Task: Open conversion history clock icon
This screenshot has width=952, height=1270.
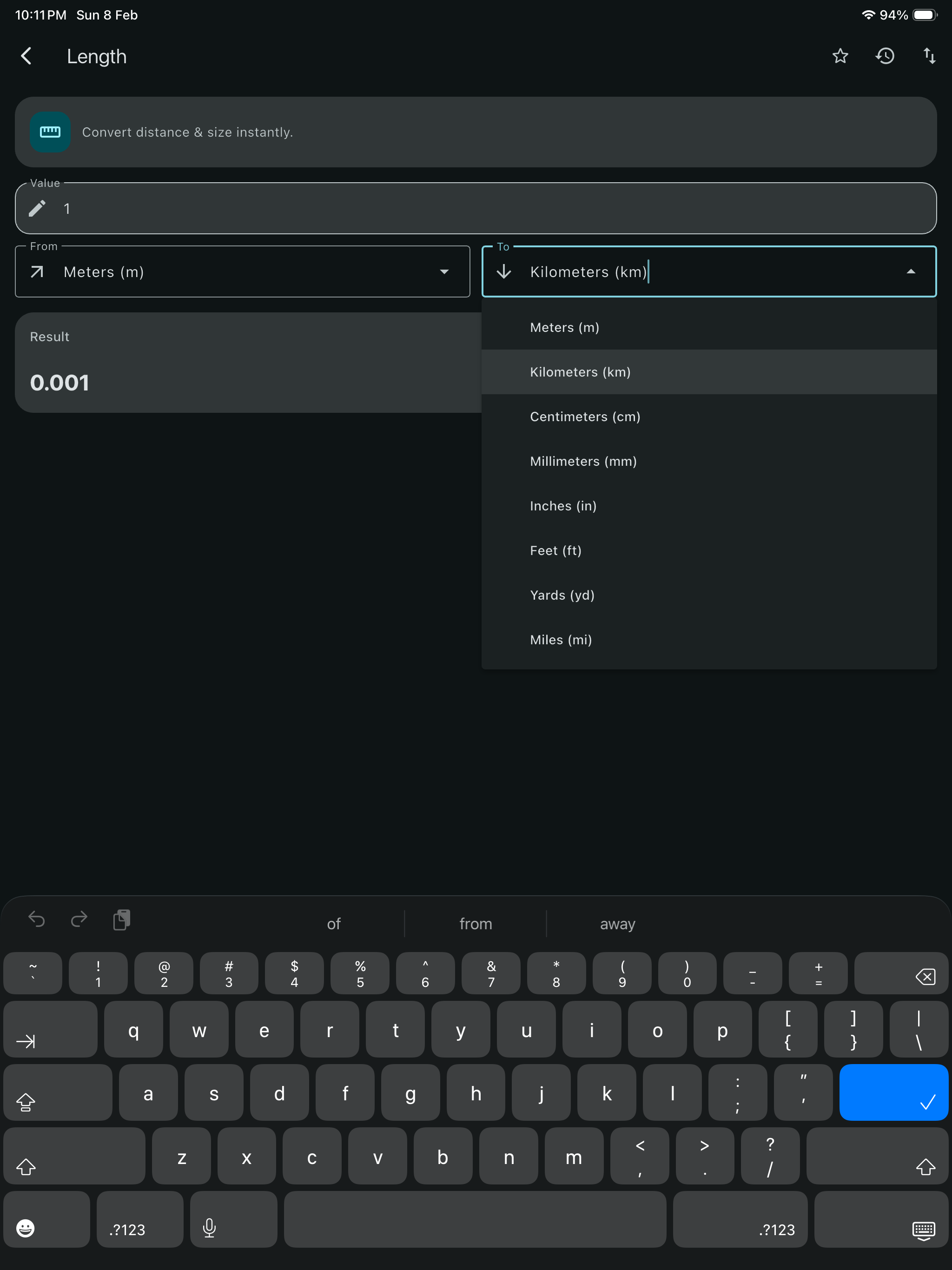Action: (885, 56)
